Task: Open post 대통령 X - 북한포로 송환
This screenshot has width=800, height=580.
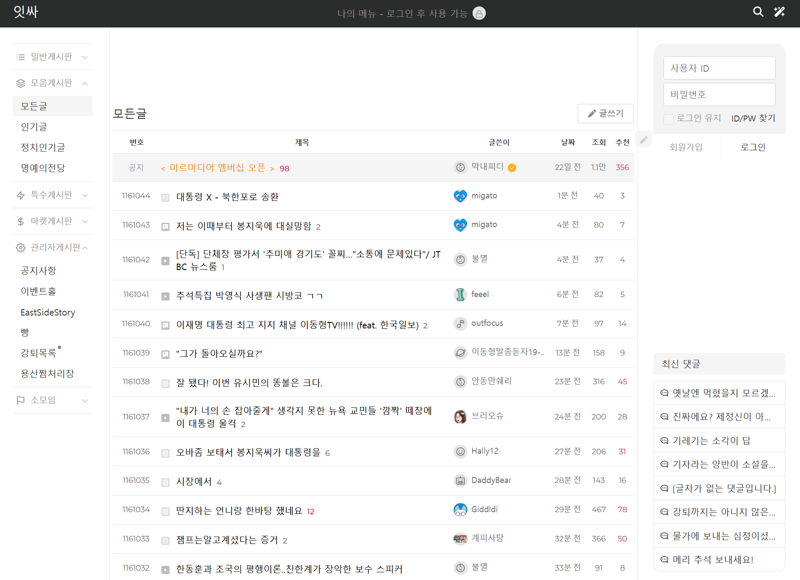Action: point(227,197)
